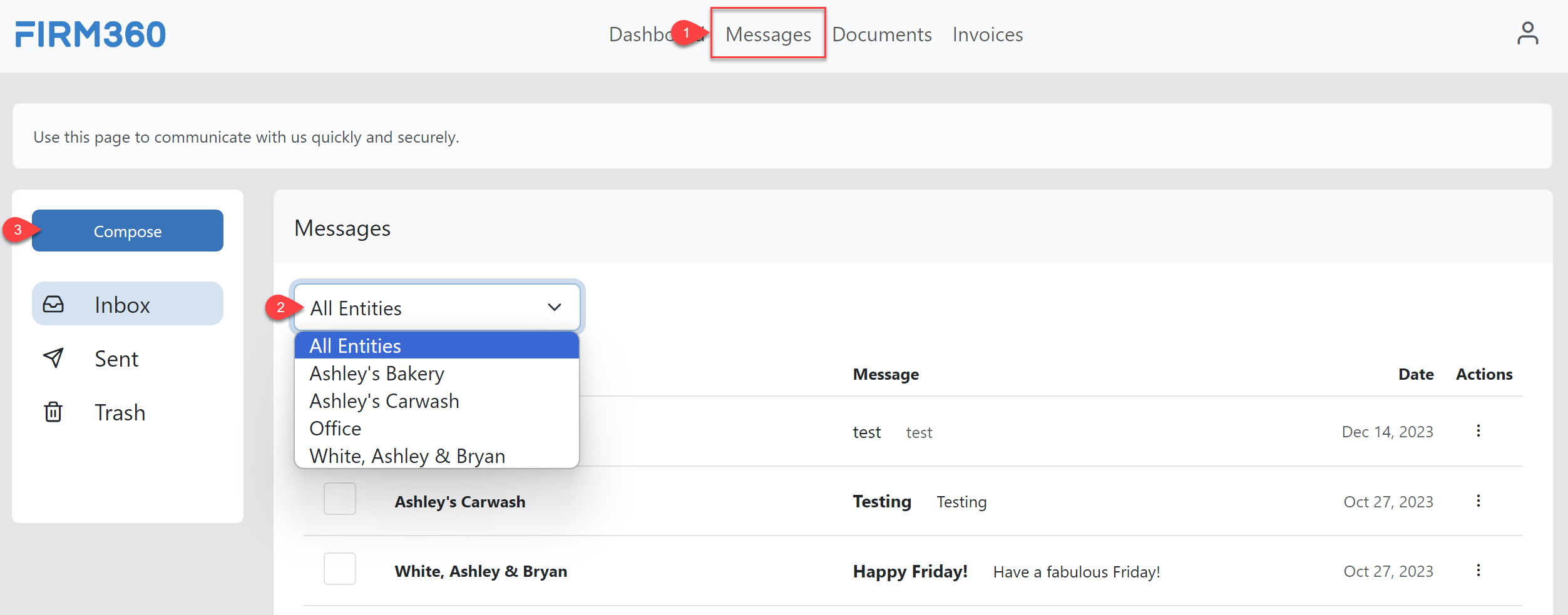The height and width of the screenshot is (615, 1568).
Task: Open the Happy Friday! message
Action: [910, 571]
